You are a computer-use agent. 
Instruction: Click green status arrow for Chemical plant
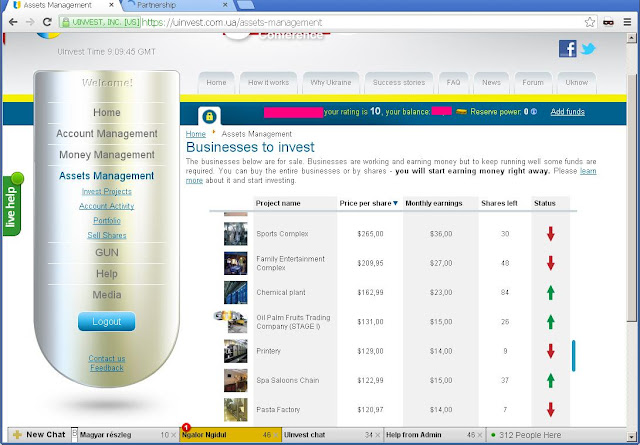pos(551,292)
